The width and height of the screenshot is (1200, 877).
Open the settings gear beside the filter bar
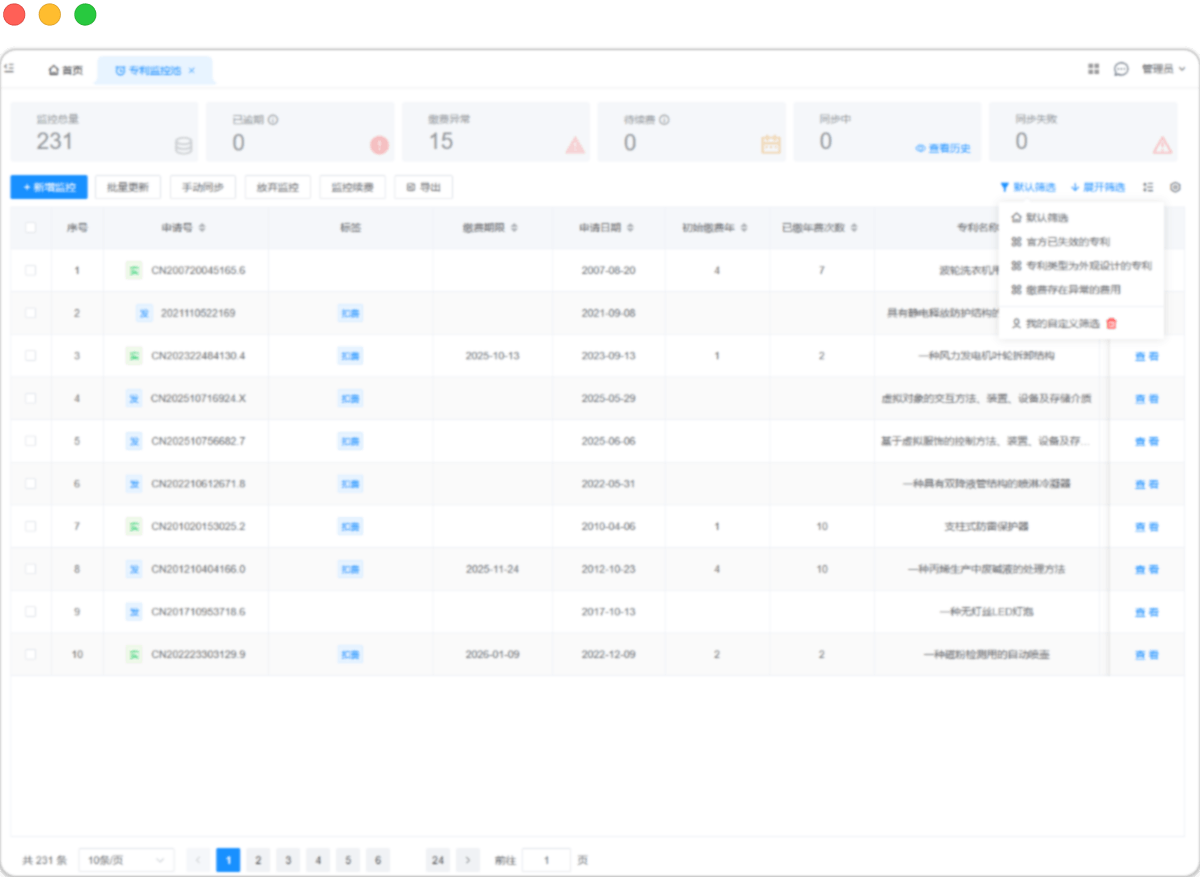click(1175, 186)
